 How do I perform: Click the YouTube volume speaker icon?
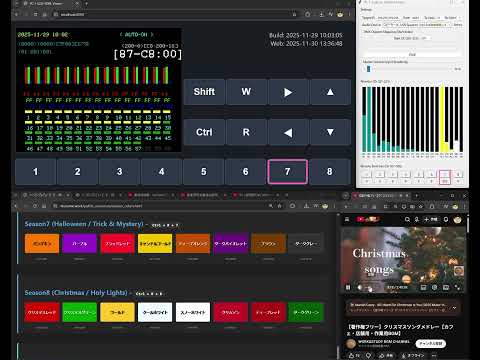[360, 287]
